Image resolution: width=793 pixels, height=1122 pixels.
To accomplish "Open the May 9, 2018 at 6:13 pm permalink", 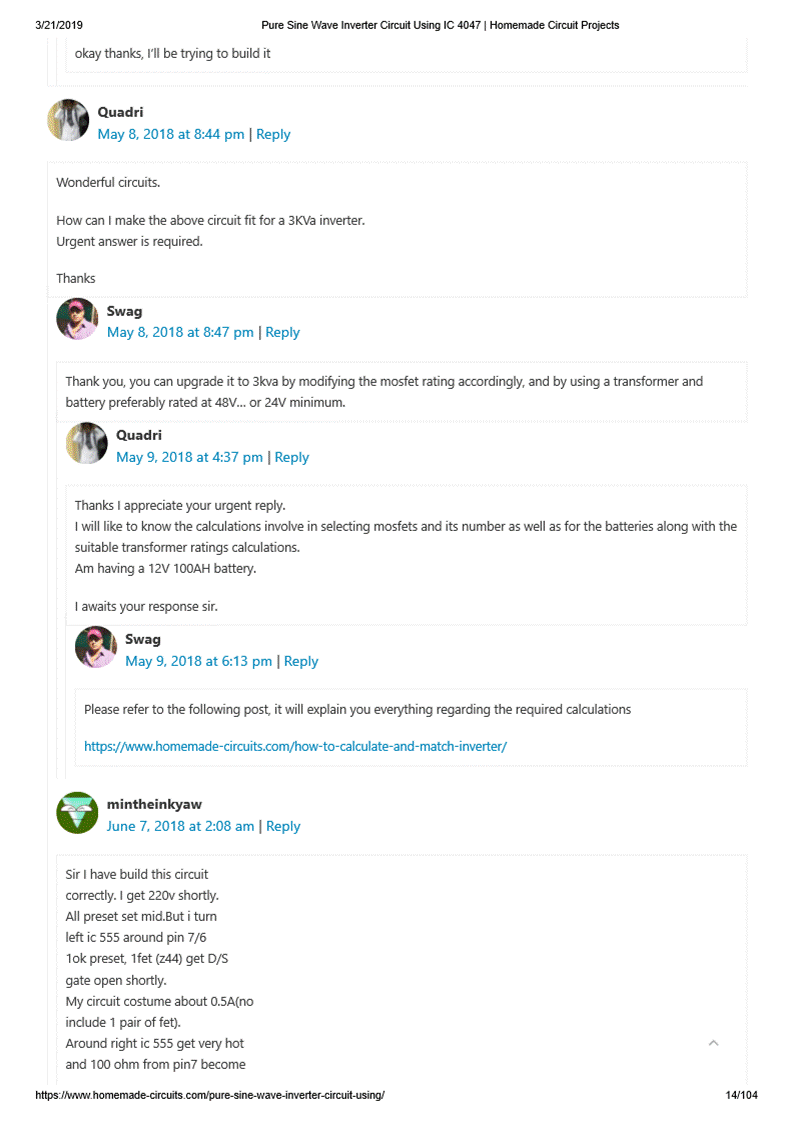I will (x=198, y=661).
